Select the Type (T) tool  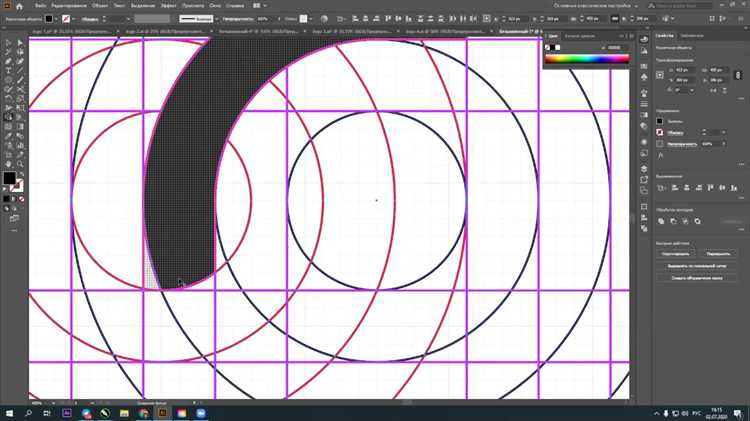9,71
